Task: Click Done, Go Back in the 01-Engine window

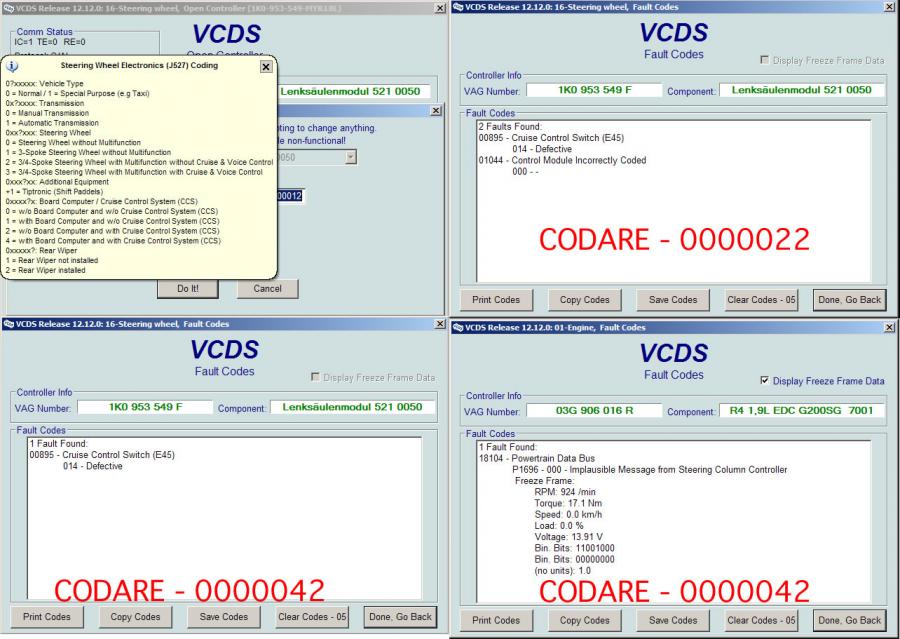Action: (x=849, y=620)
